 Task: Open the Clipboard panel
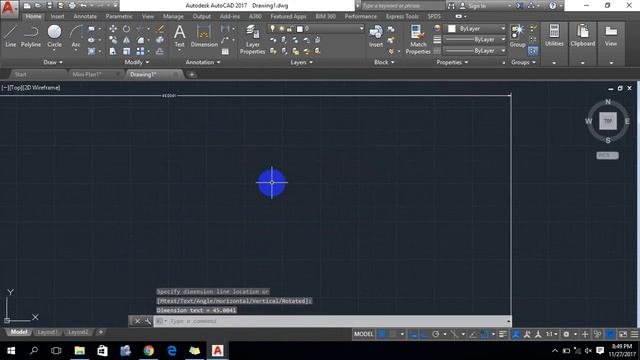coord(582,36)
